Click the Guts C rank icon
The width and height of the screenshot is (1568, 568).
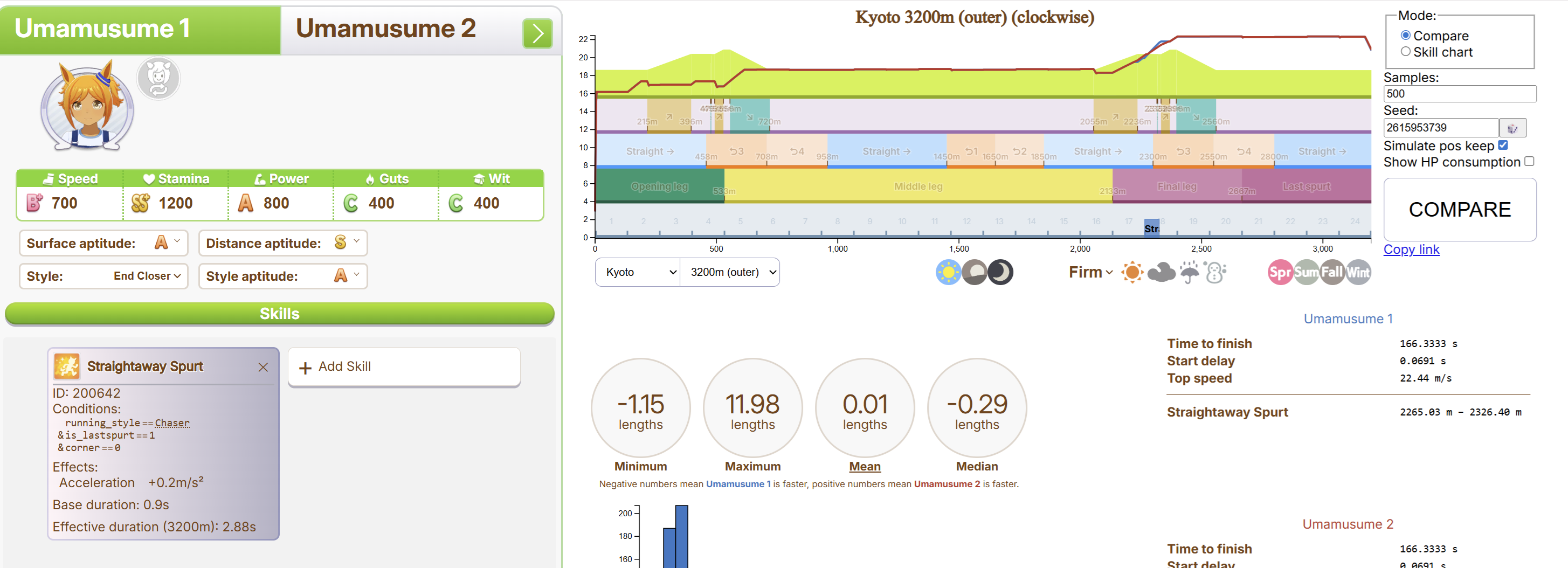(350, 203)
